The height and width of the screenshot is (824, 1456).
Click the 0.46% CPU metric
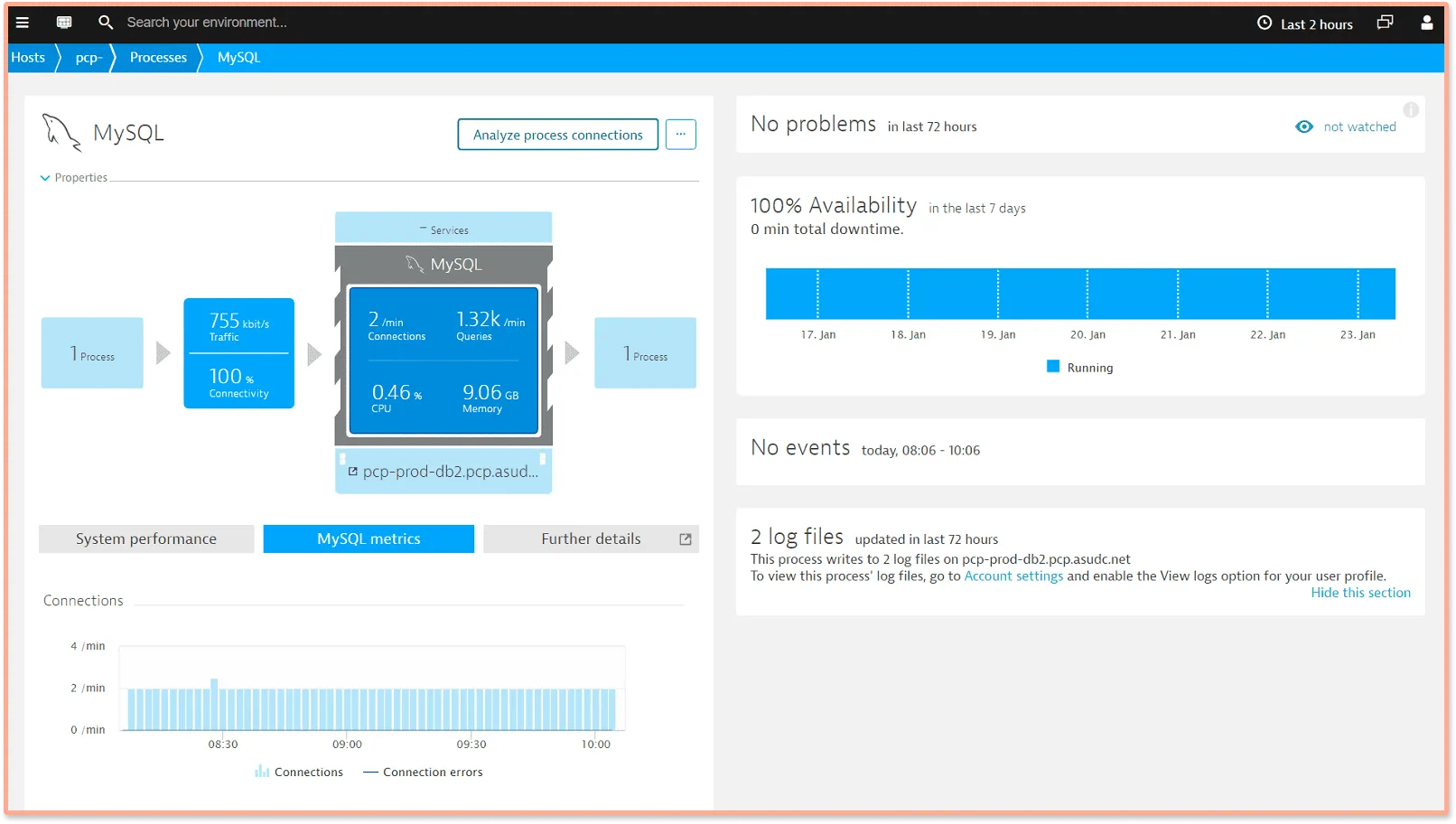(x=396, y=398)
